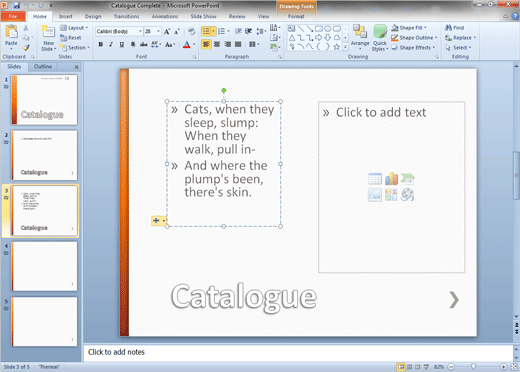The width and height of the screenshot is (520, 372).
Task: Switch to the Insert ribbon tab
Action: pyautogui.click(x=66, y=16)
